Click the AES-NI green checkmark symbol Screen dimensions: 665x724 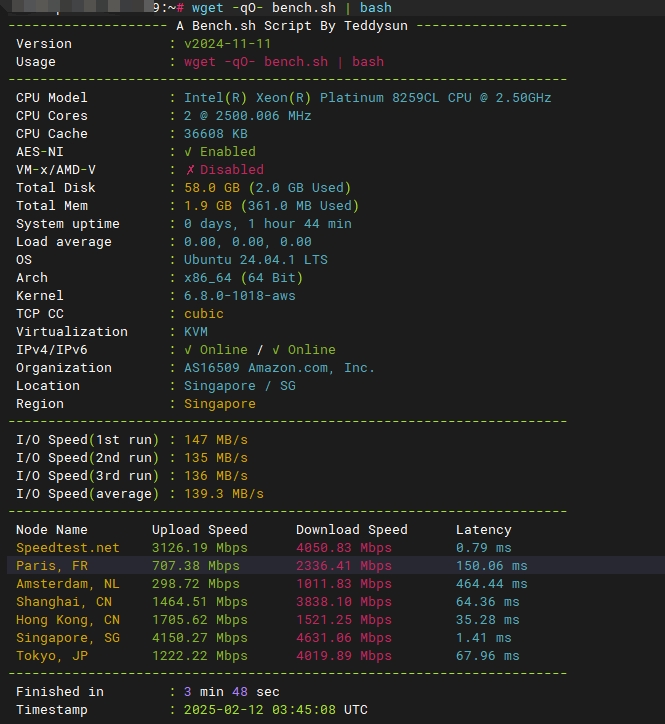[x=188, y=152]
